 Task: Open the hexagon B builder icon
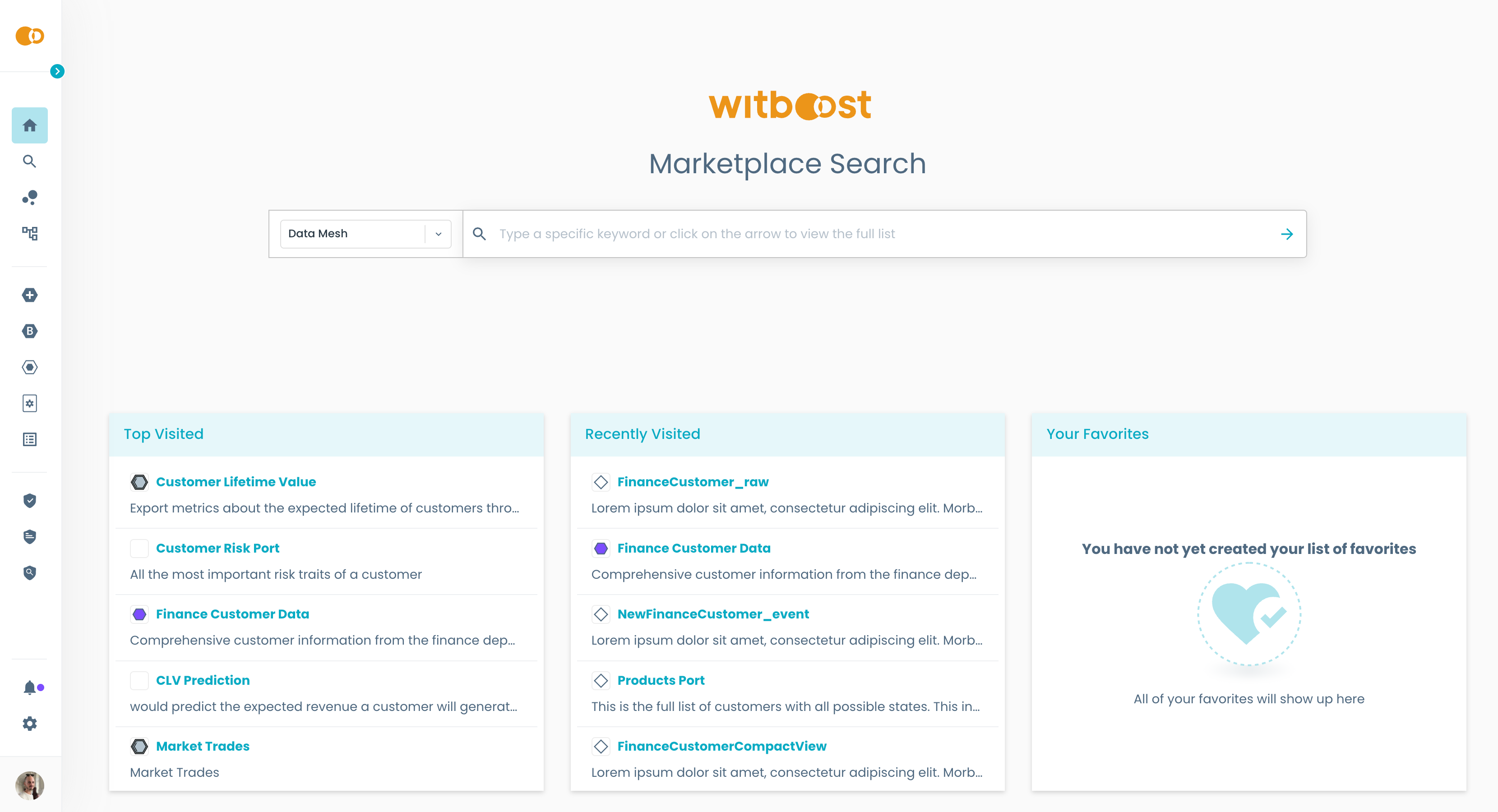pos(30,331)
